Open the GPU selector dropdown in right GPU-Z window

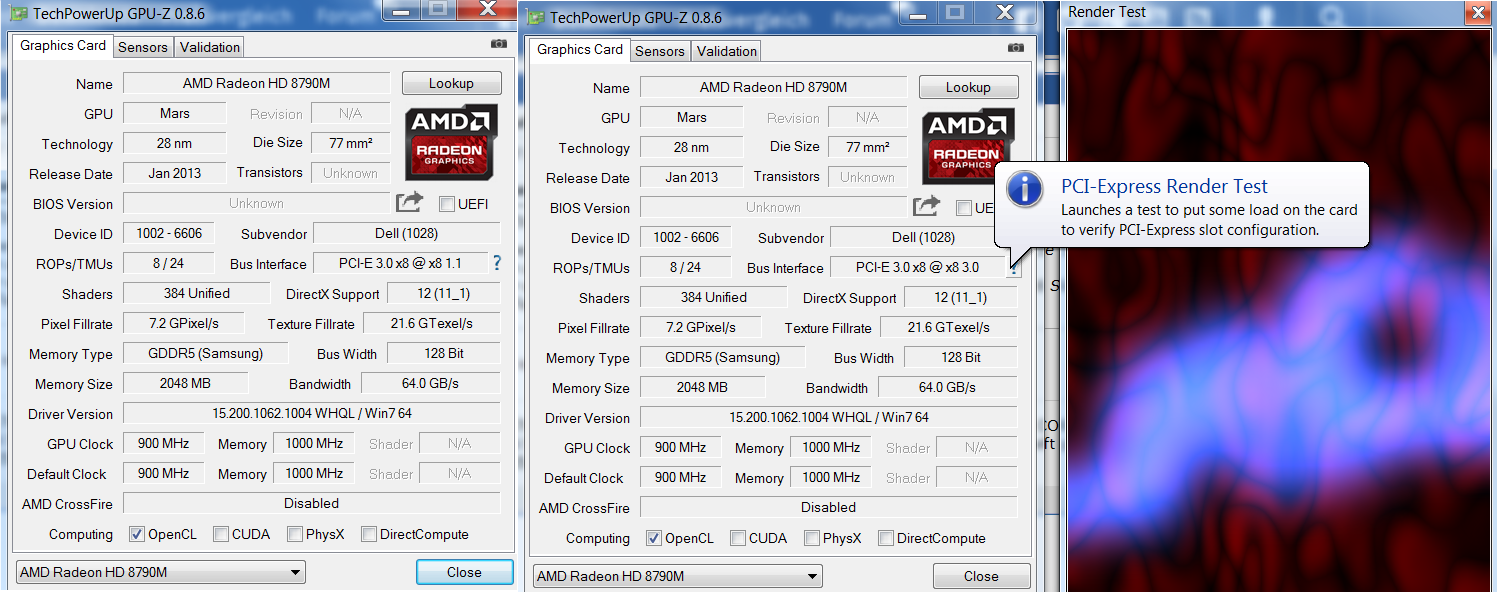(677, 576)
